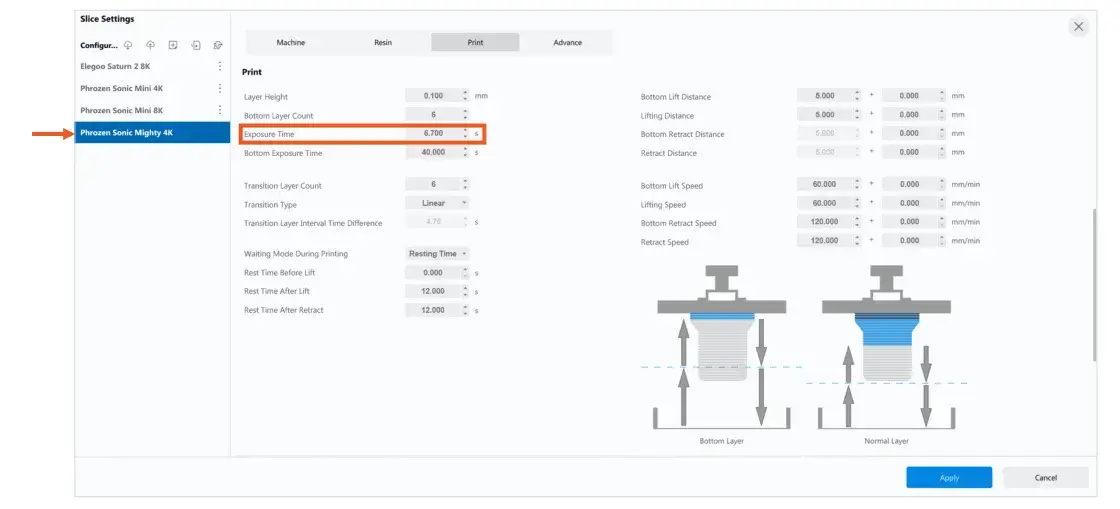
Task: Click the Bottom Lift Distance first value field
Action: pos(824,96)
